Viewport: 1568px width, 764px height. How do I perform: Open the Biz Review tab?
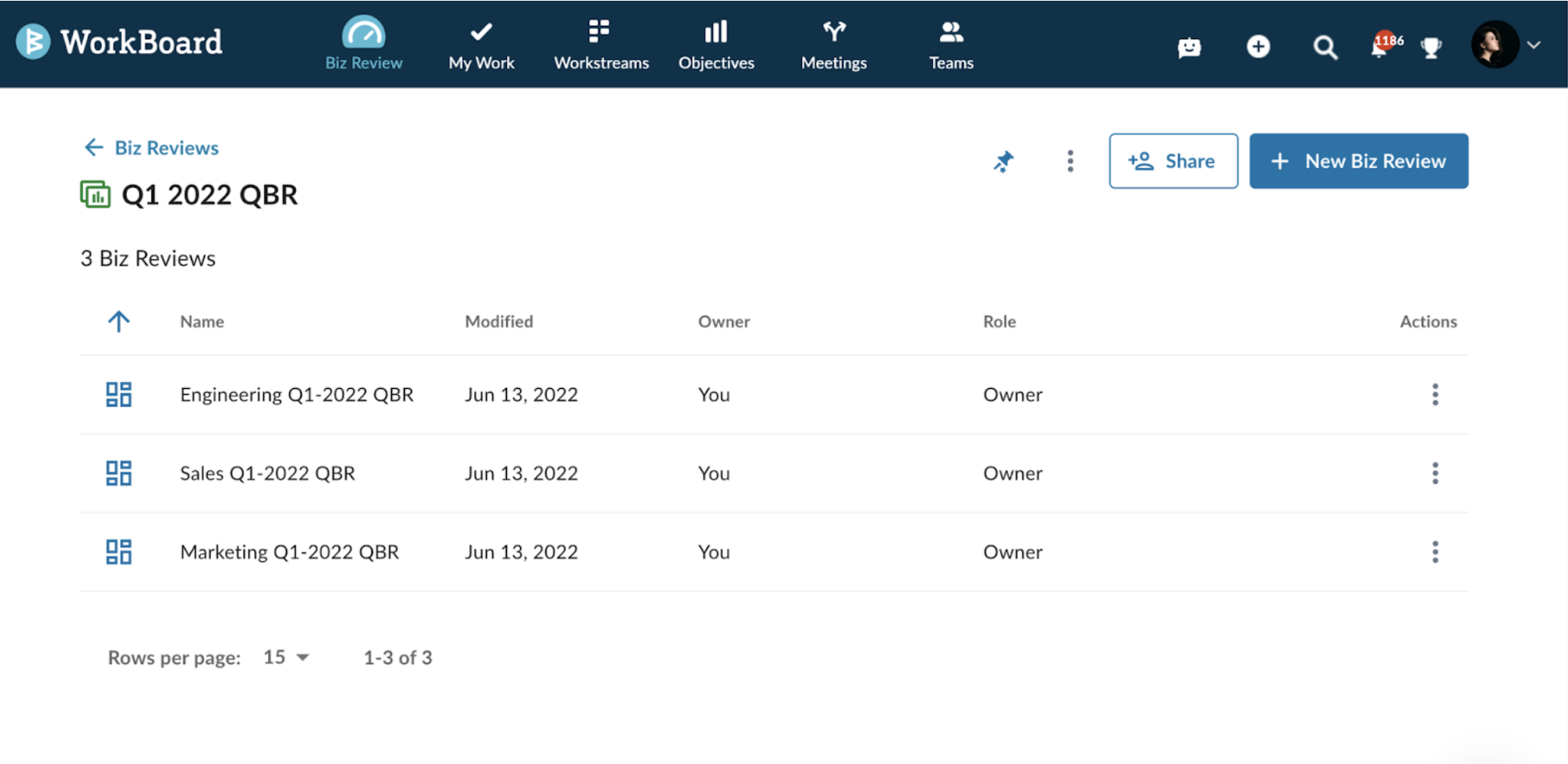(x=364, y=44)
